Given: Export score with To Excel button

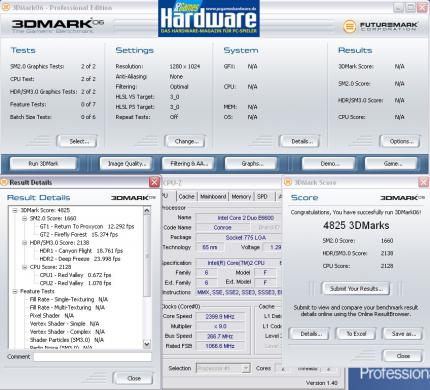Looking at the screenshot, I should click(x=356, y=334).
